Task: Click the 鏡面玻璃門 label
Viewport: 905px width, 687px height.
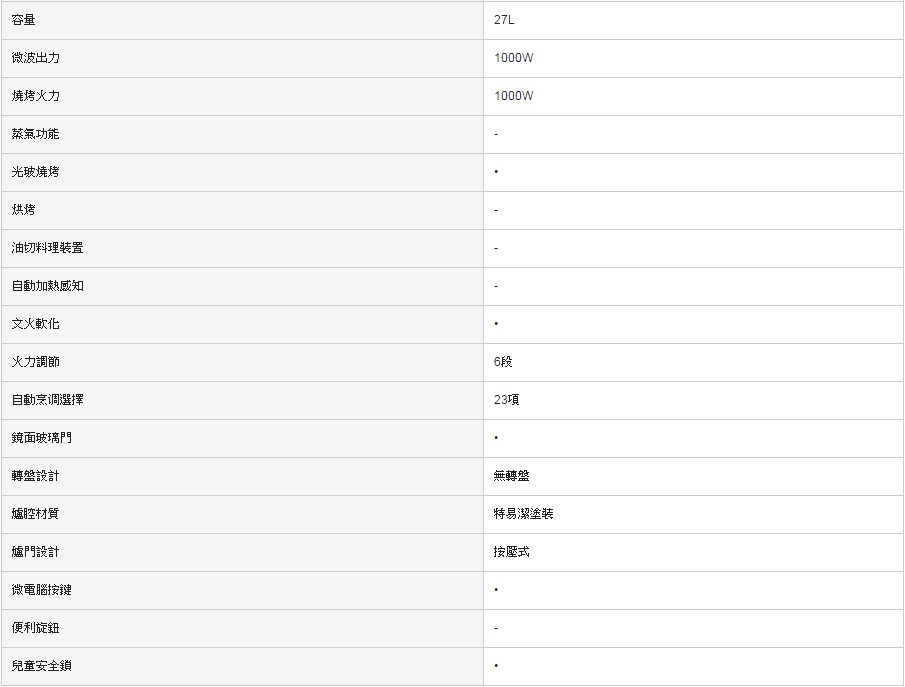Action: click(x=42, y=438)
